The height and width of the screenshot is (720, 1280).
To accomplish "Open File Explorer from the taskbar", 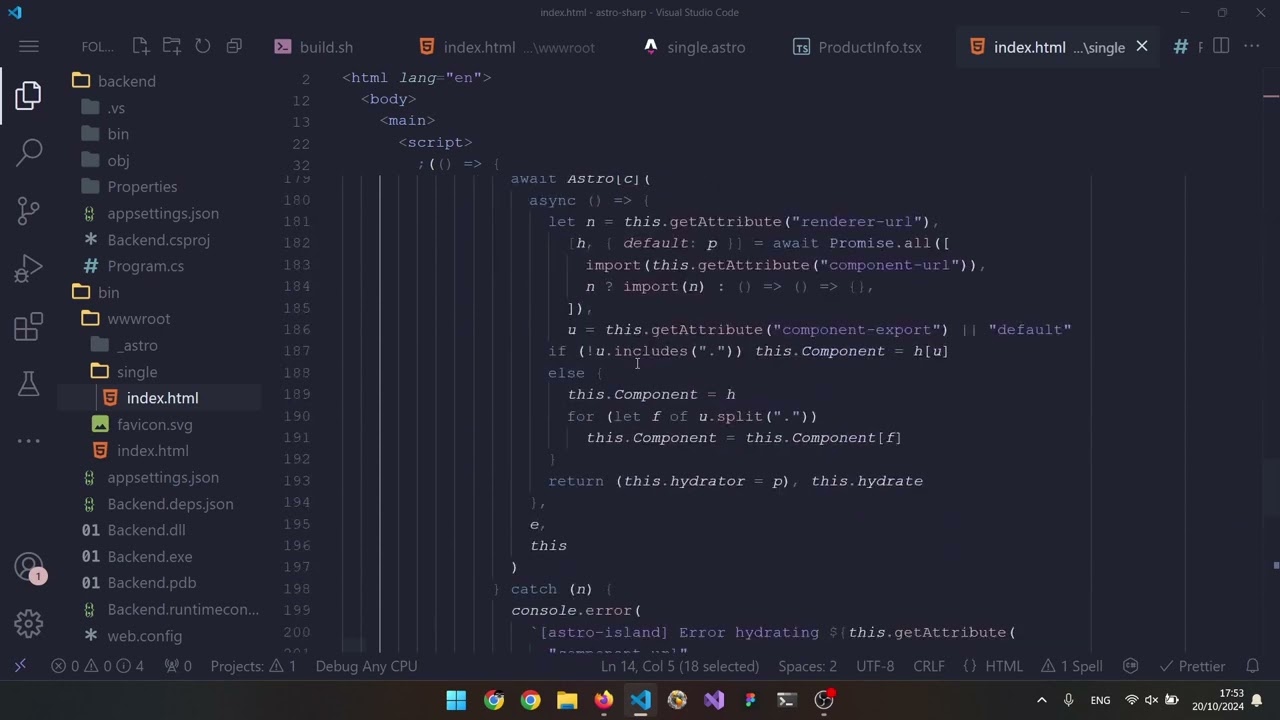I will pos(567,700).
